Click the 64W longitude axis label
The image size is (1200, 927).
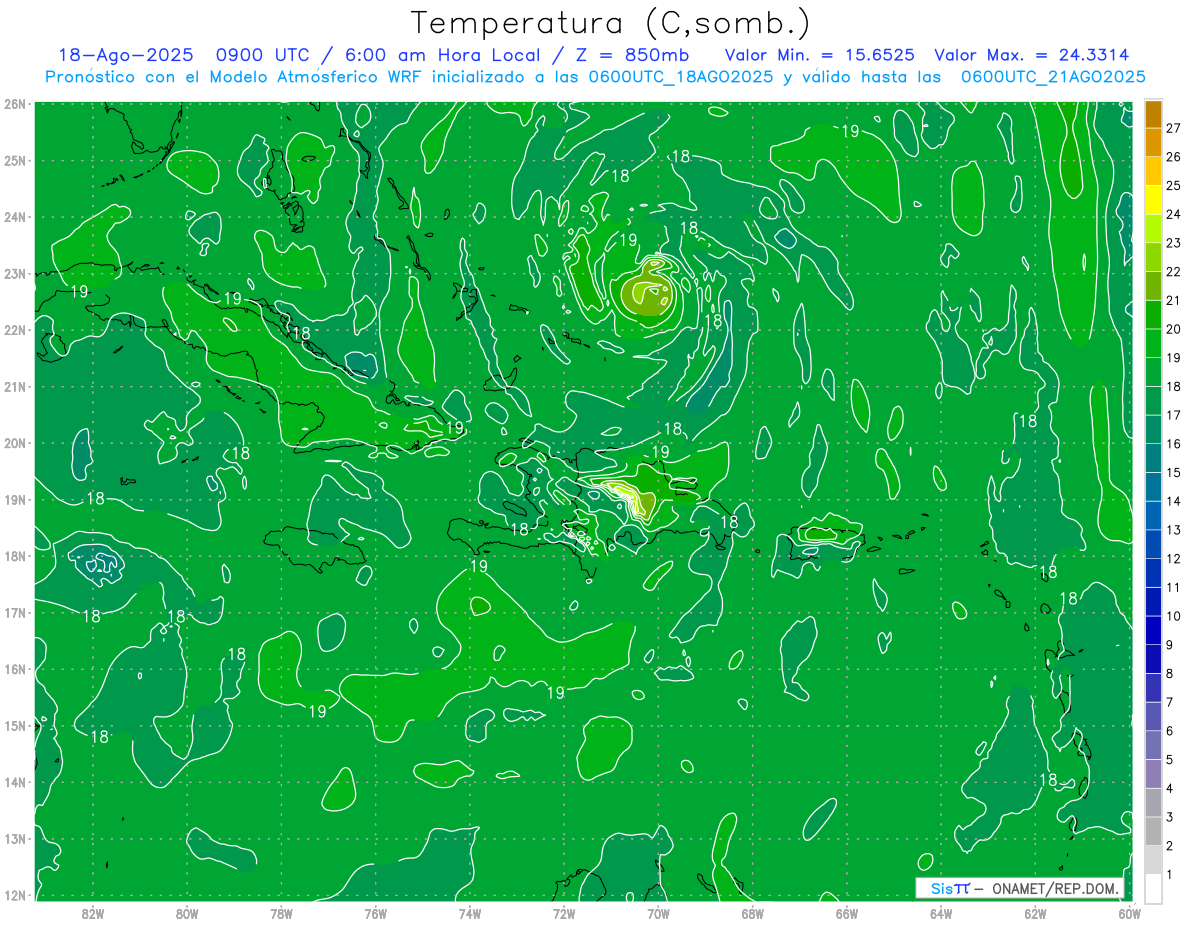(x=941, y=913)
